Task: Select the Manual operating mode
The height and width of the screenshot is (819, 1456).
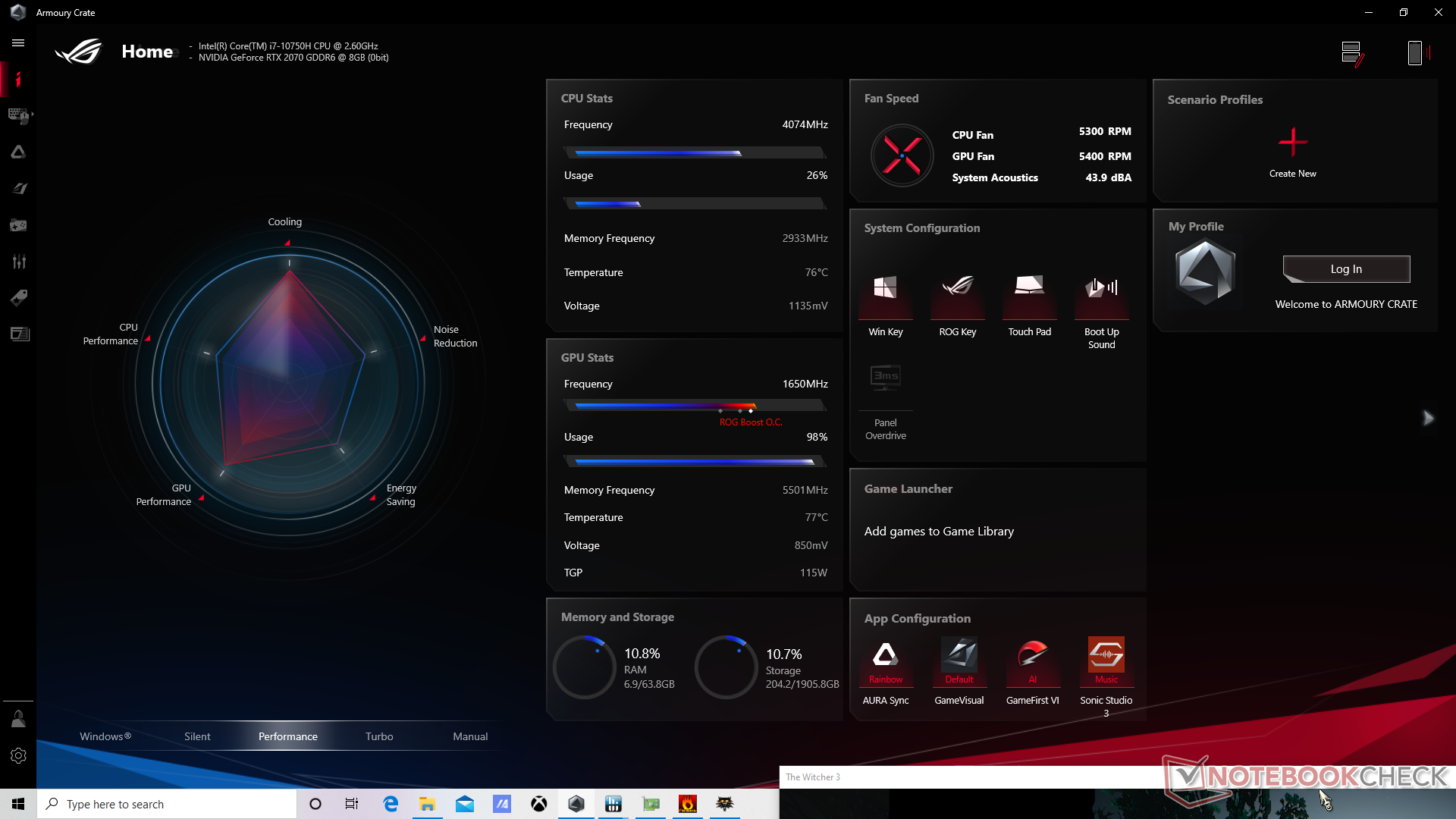Action: coord(470,736)
